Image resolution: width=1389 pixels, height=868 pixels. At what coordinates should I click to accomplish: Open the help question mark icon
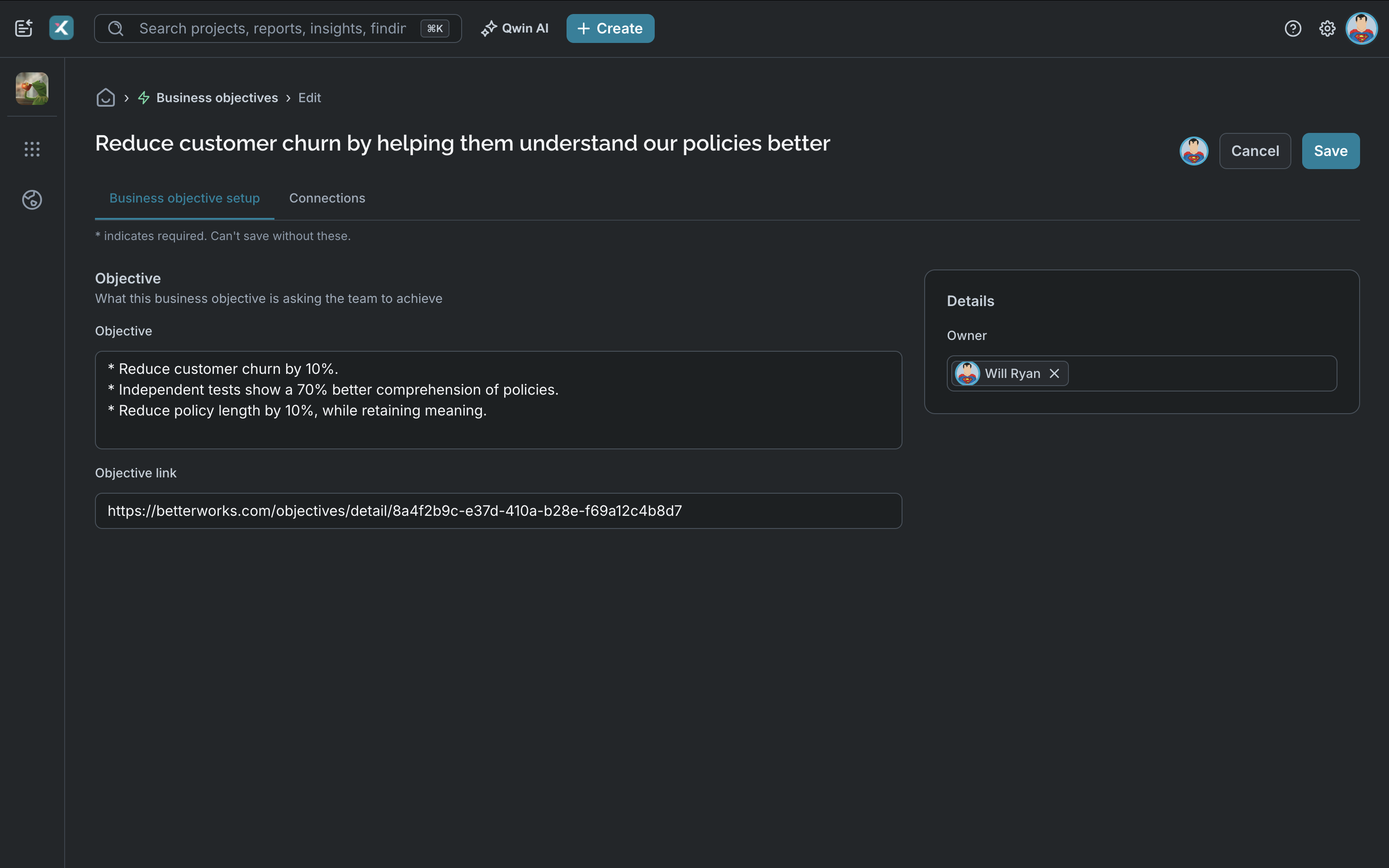[1293, 28]
